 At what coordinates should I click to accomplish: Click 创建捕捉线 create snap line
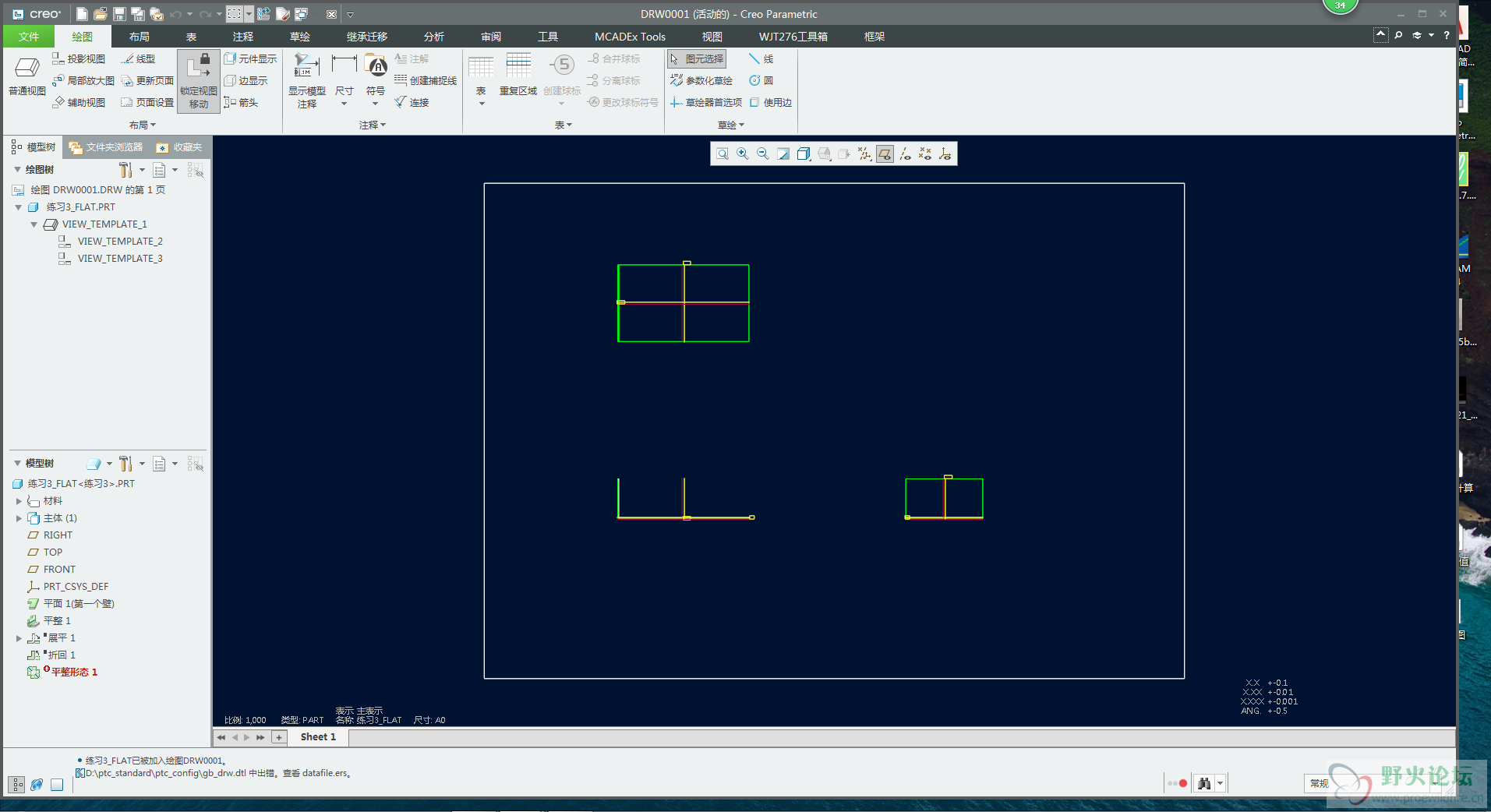click(x=426, y=80)
